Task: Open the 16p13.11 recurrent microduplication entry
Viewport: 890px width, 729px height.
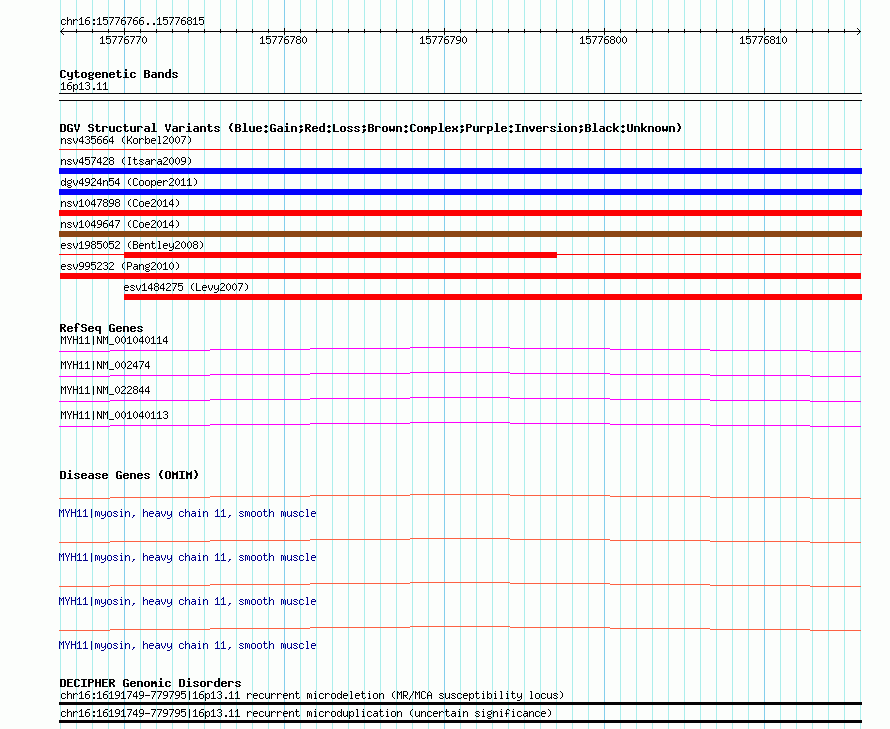Action: pyautogui.click(x=306, y=714)
